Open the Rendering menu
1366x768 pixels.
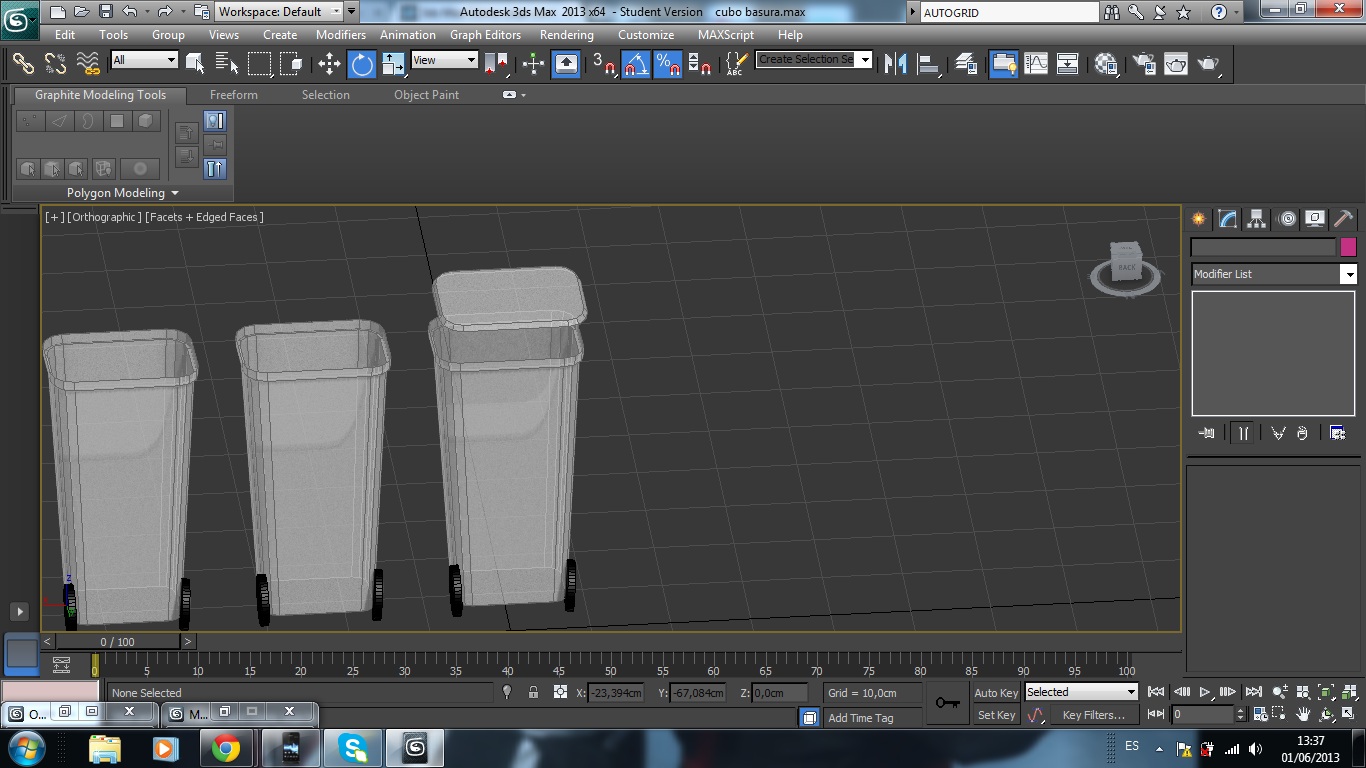pos(566,34)
